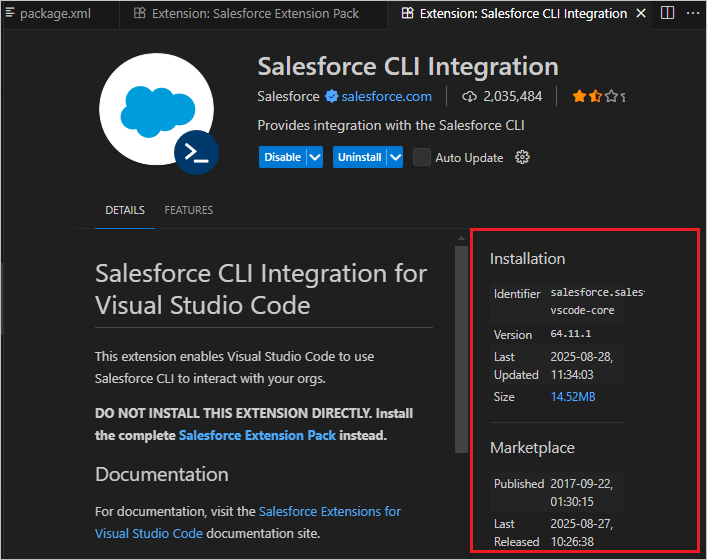Click the package.xml file icon in tab
Image resolution: width=707 pixels, height=560 pixels.
(x=10, y=13)
